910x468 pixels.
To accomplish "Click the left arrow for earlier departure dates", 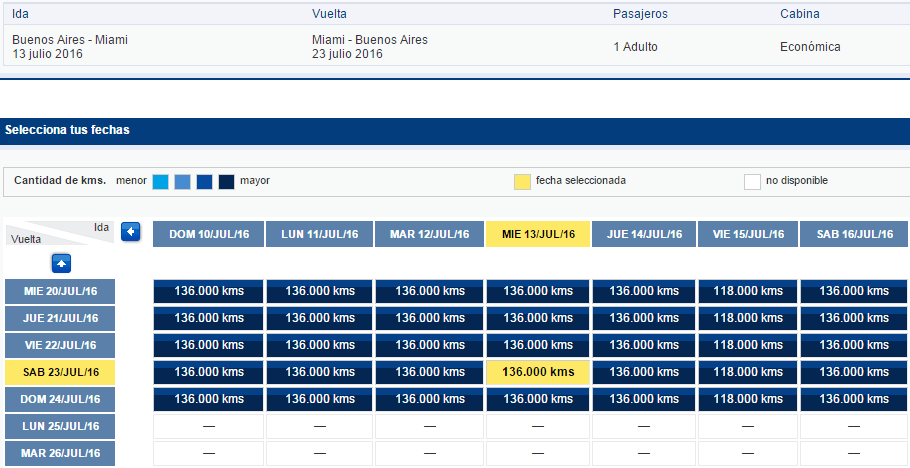I will pos(131,232).
